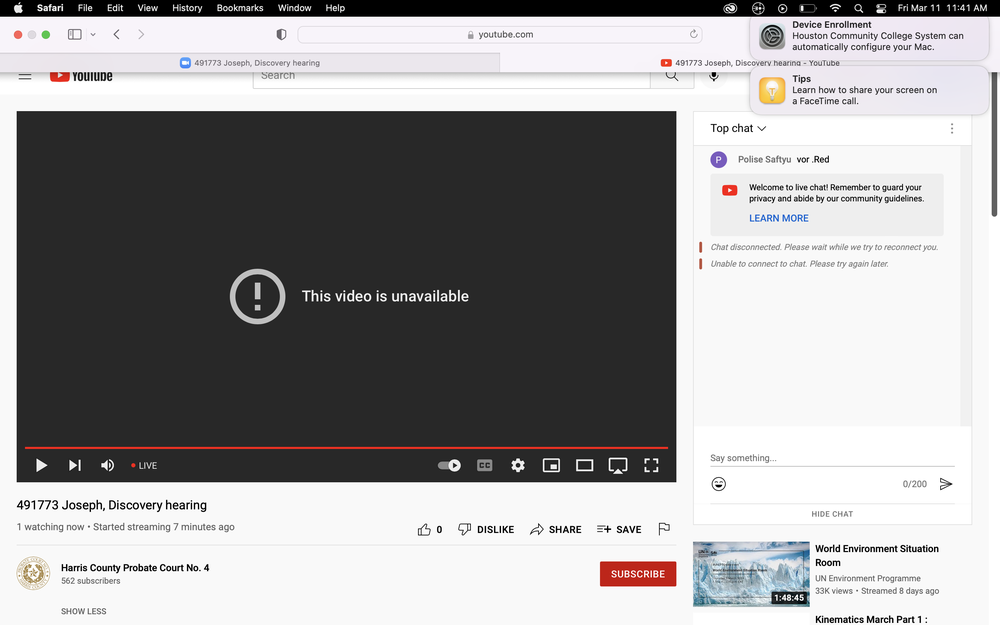Click the AirPlay icon in player
Viewport: 1000px width, 625px height.
coord(618,465)
